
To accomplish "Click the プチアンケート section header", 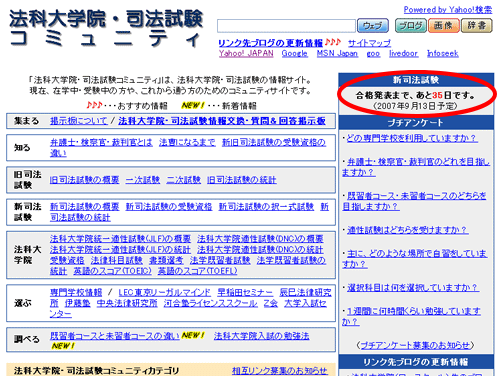I will pos(416,123).
